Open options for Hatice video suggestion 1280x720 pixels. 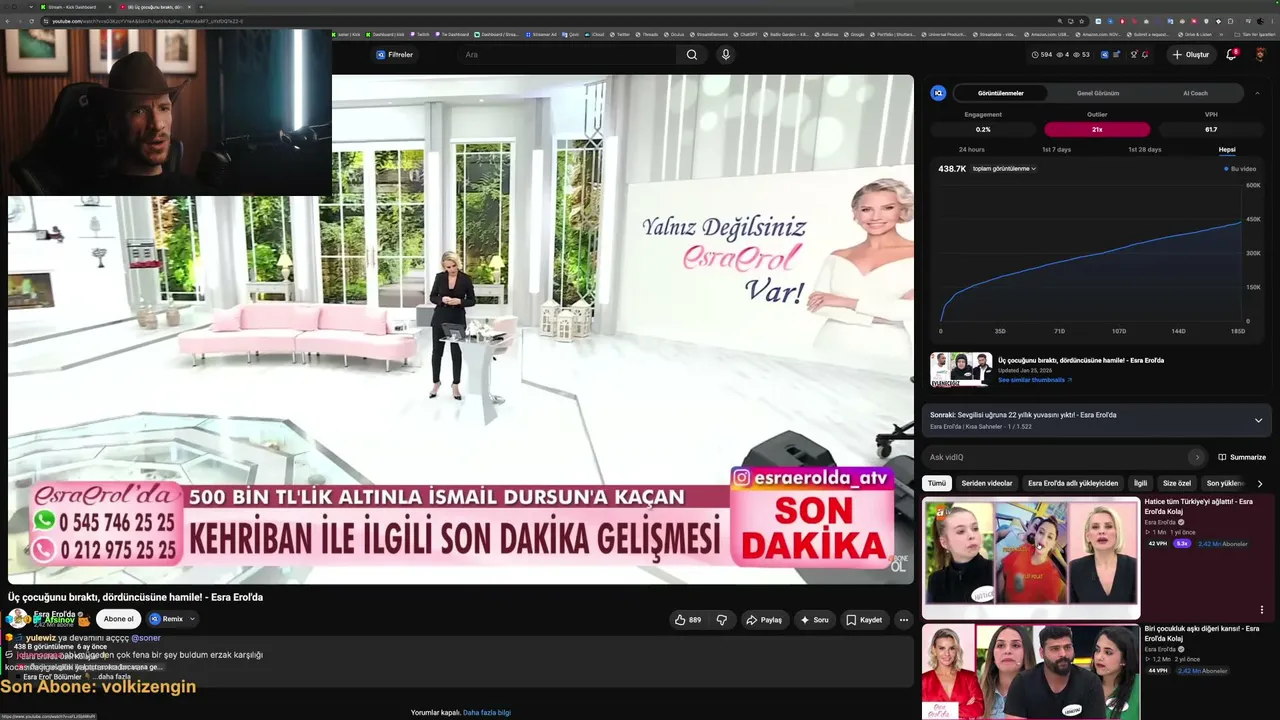coord(1261,609)
